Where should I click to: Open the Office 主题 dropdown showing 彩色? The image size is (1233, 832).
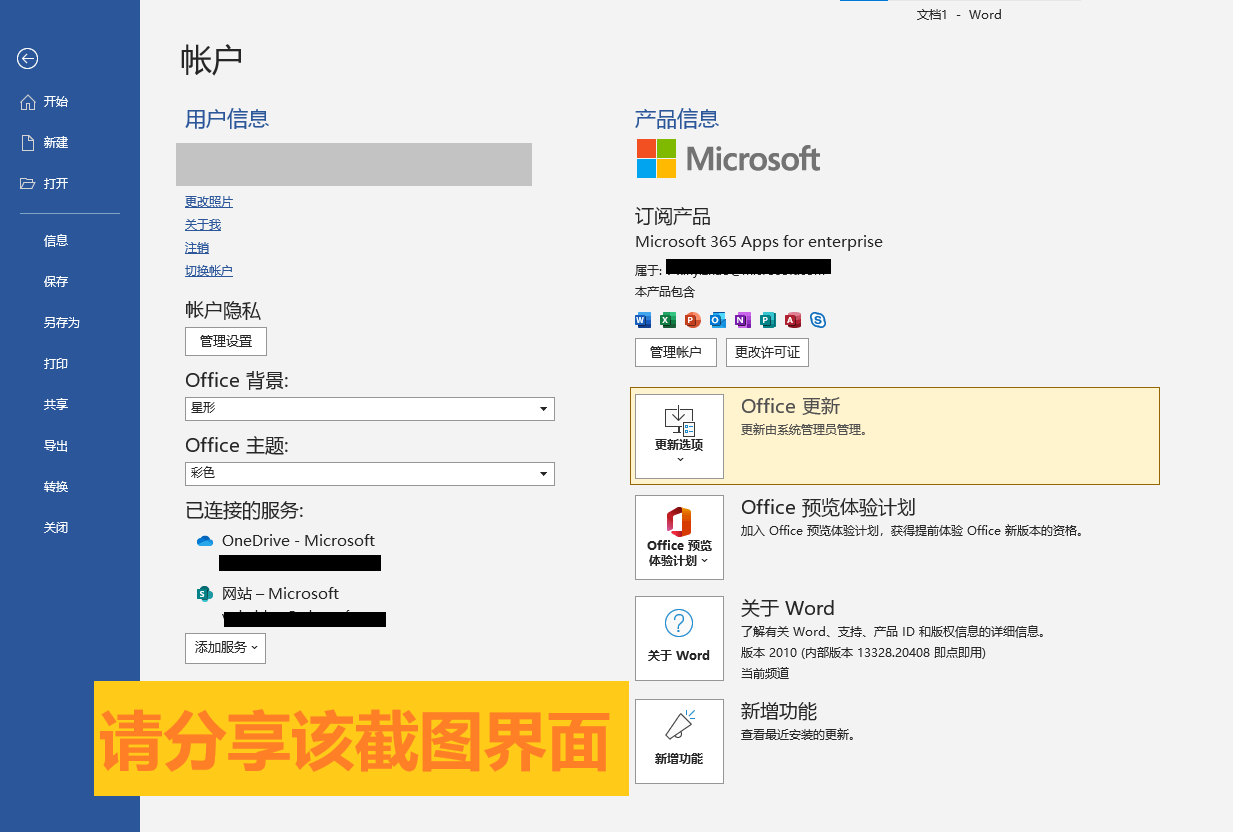(x=370, y=473)
